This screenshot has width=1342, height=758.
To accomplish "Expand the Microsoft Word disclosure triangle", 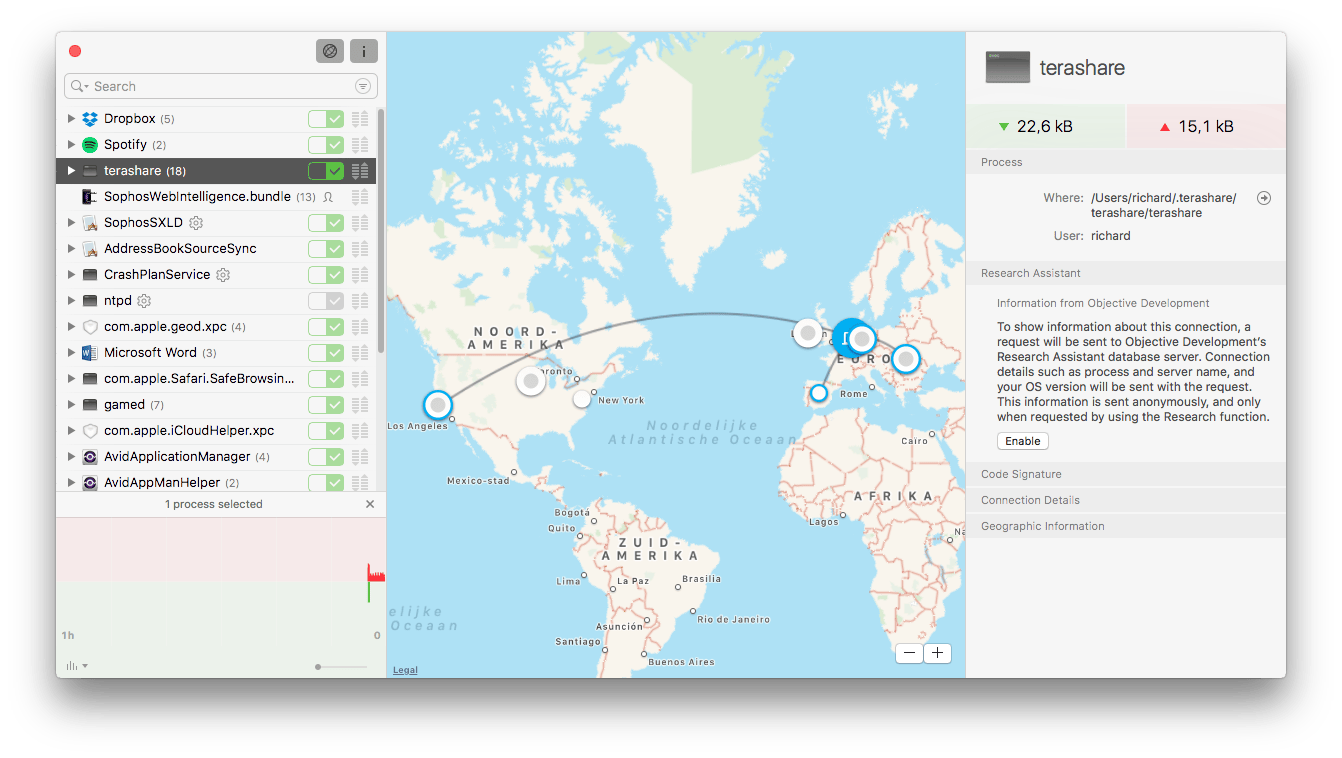I will coord(71,353).
